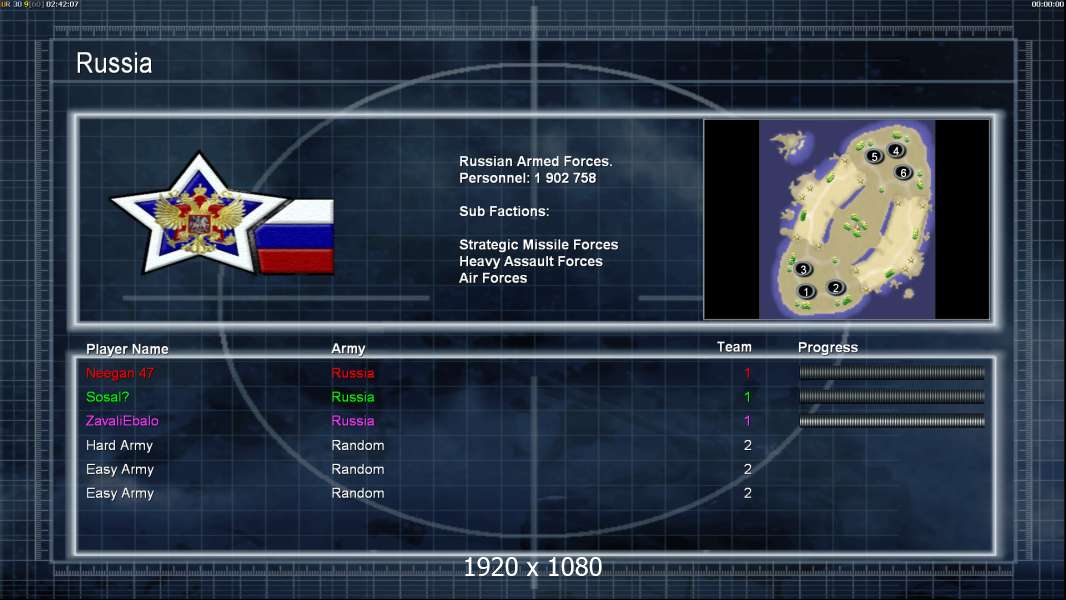1066x600 pixels.
Task: Select player name Neegan 47
Action: tap(120, 373)
